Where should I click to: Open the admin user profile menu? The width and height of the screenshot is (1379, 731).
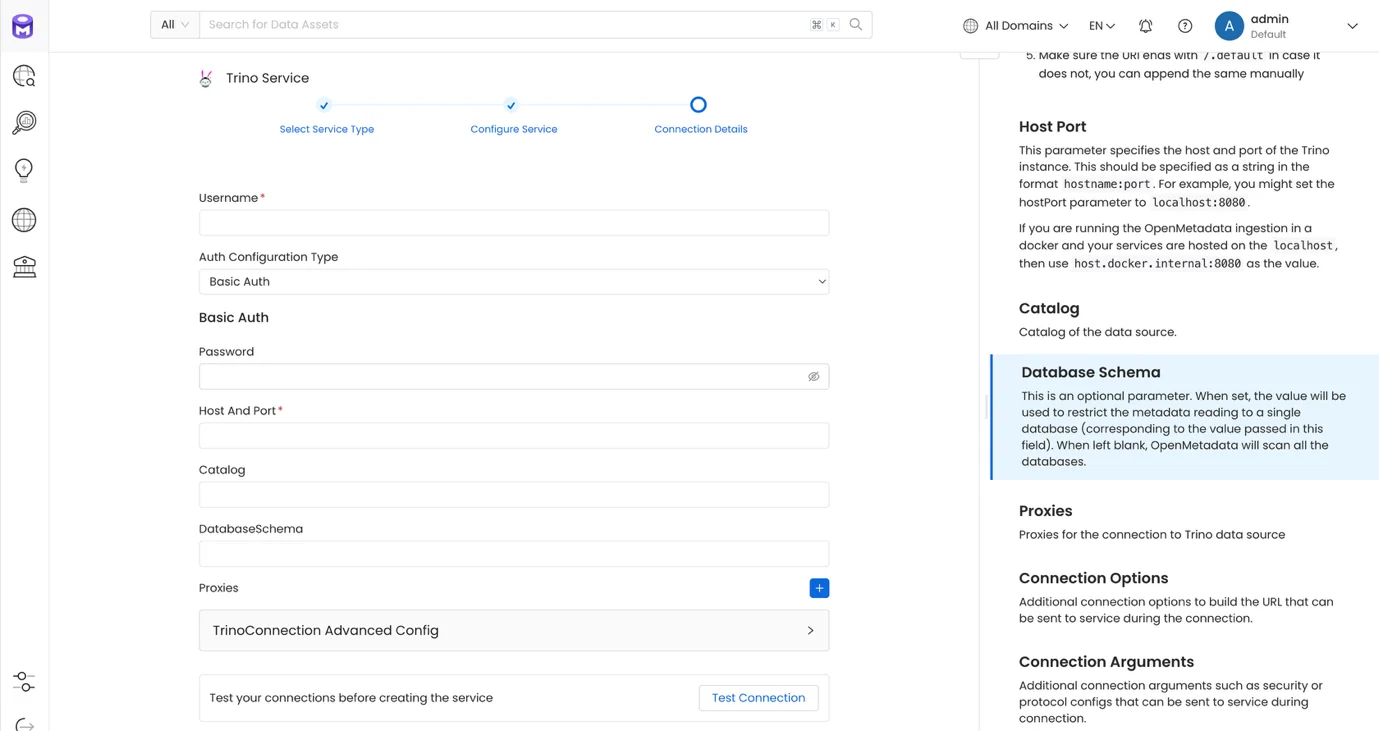pyautogui.click(x=1286, y=26)
